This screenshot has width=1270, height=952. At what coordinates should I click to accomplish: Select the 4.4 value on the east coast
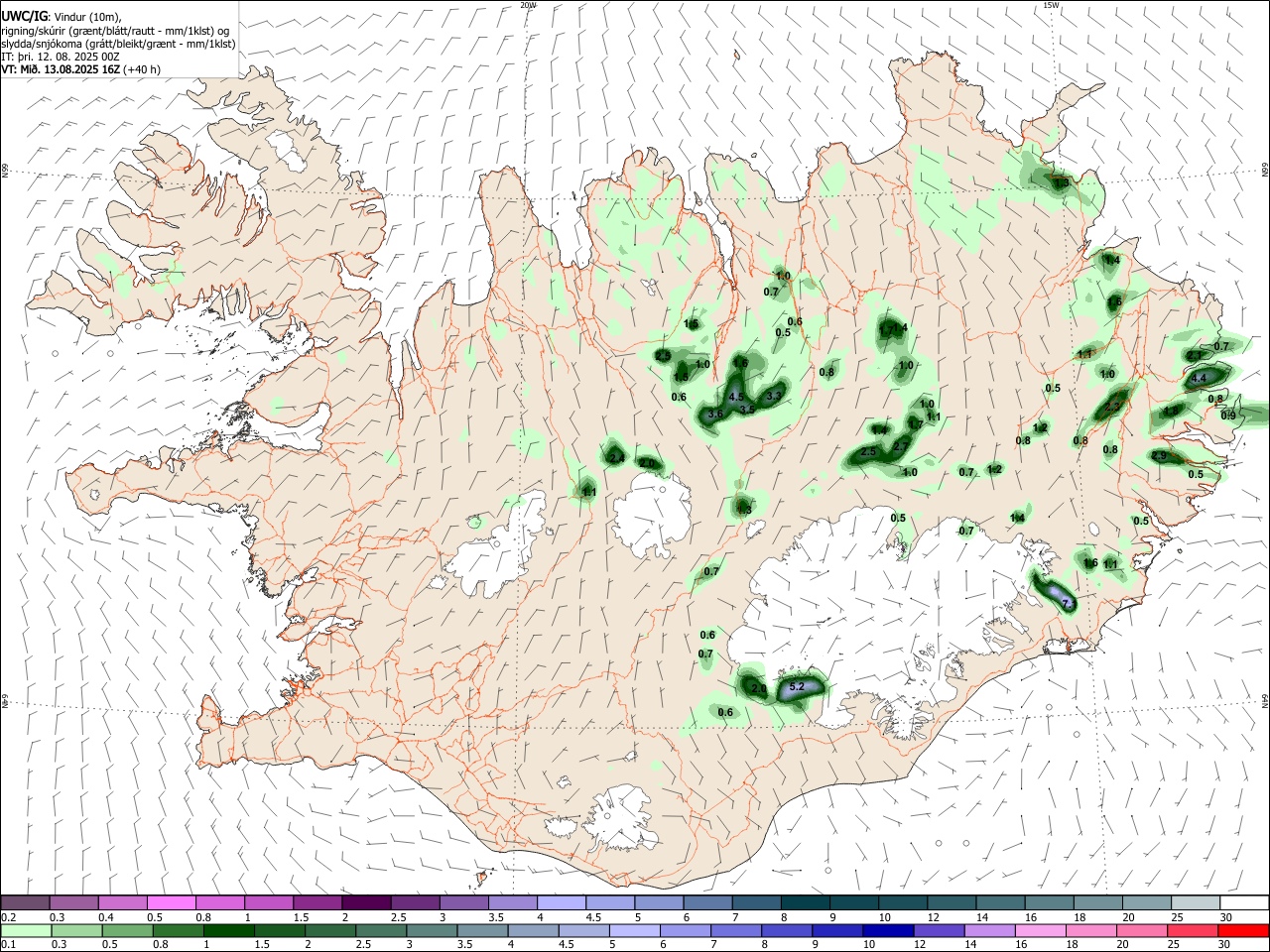pos(1198,378)
